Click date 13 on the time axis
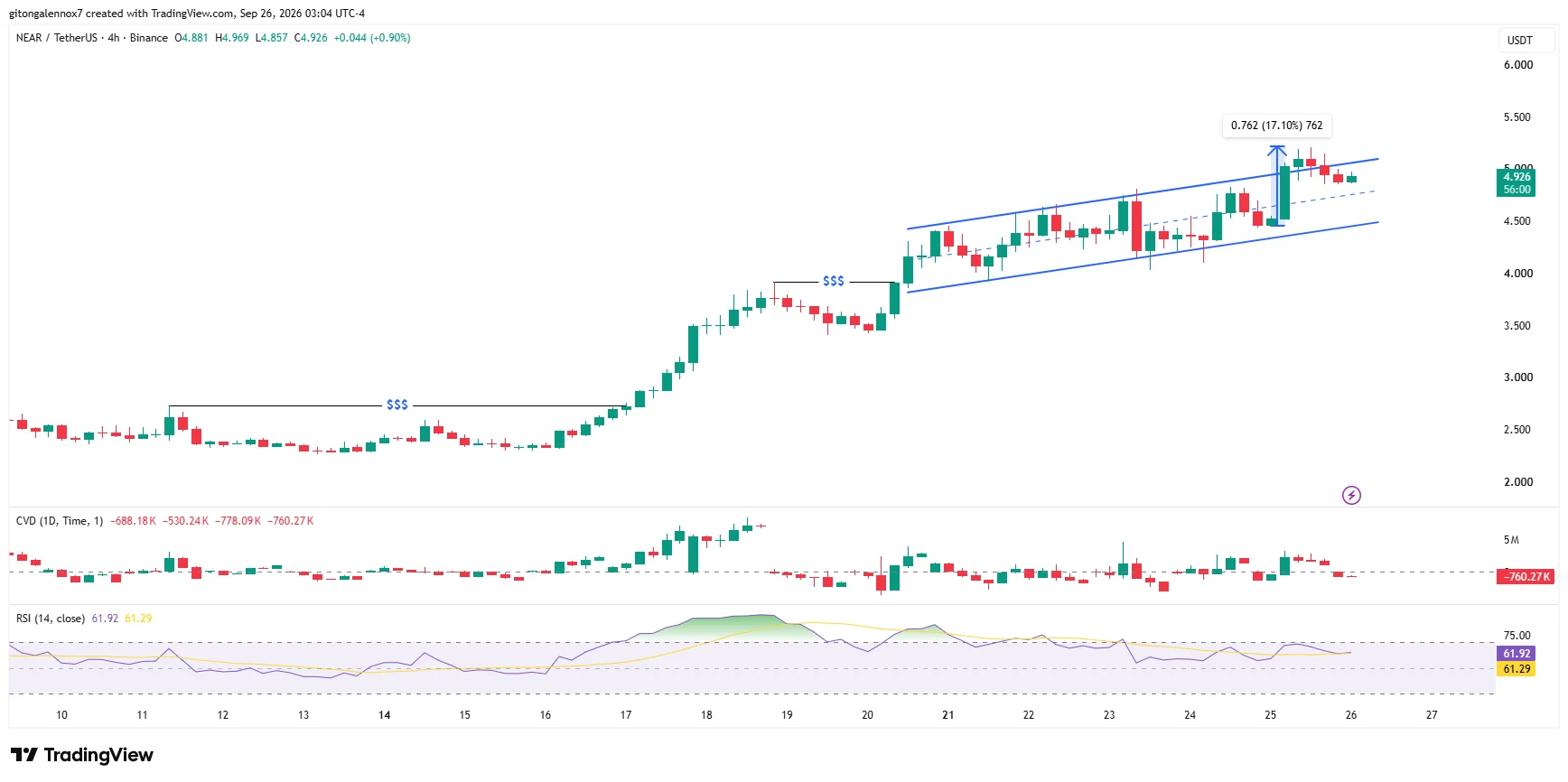1568x782 pixels. click(x=303, y=715)
